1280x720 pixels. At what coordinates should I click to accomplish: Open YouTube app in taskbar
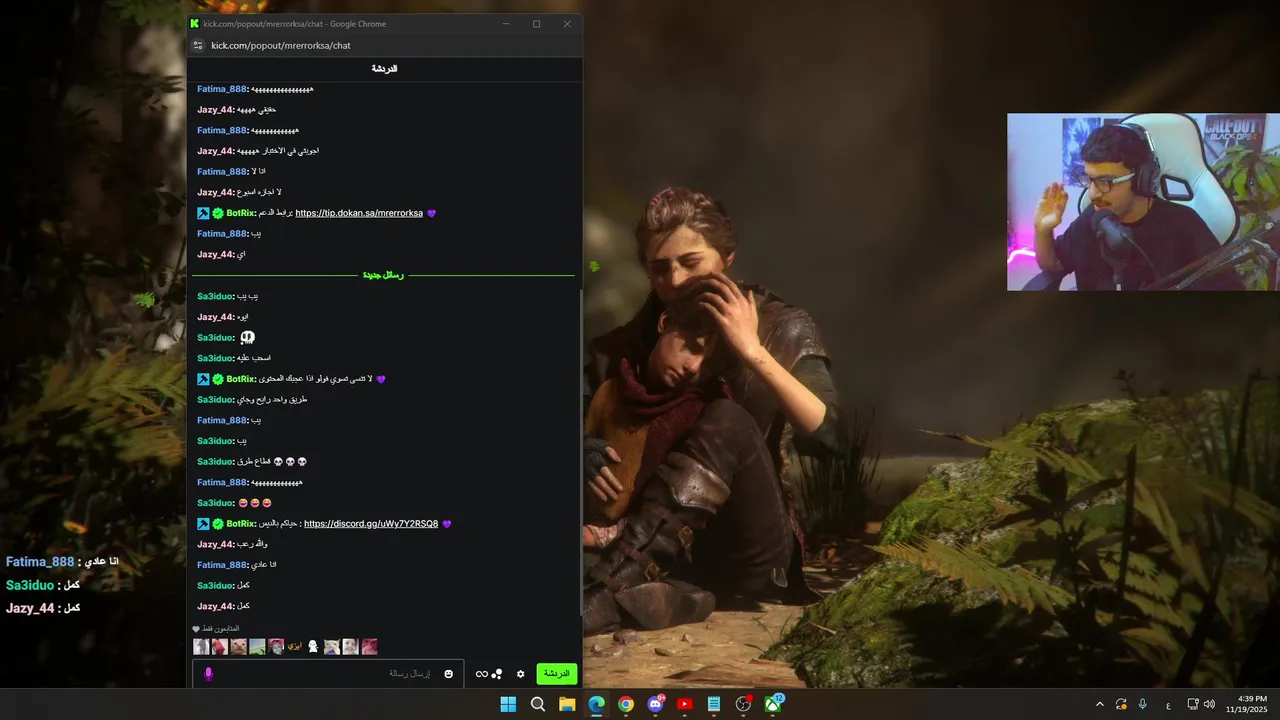(684, 704)
